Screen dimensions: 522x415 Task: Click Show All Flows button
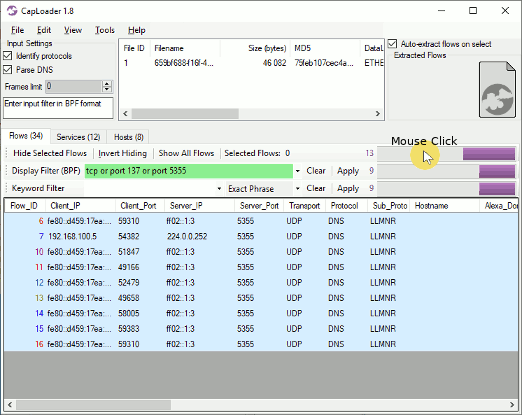coord(186,153)
